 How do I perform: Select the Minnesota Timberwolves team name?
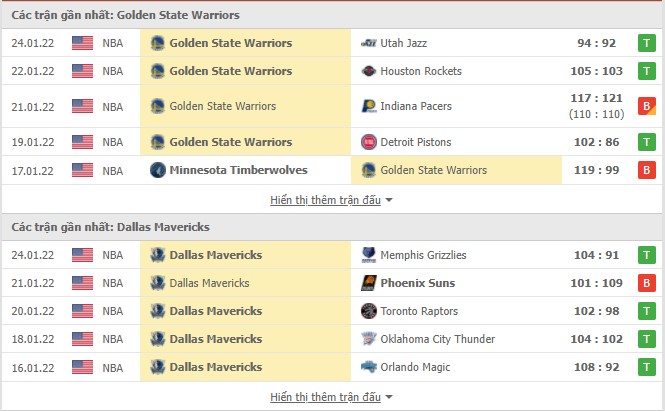[238, 170]
